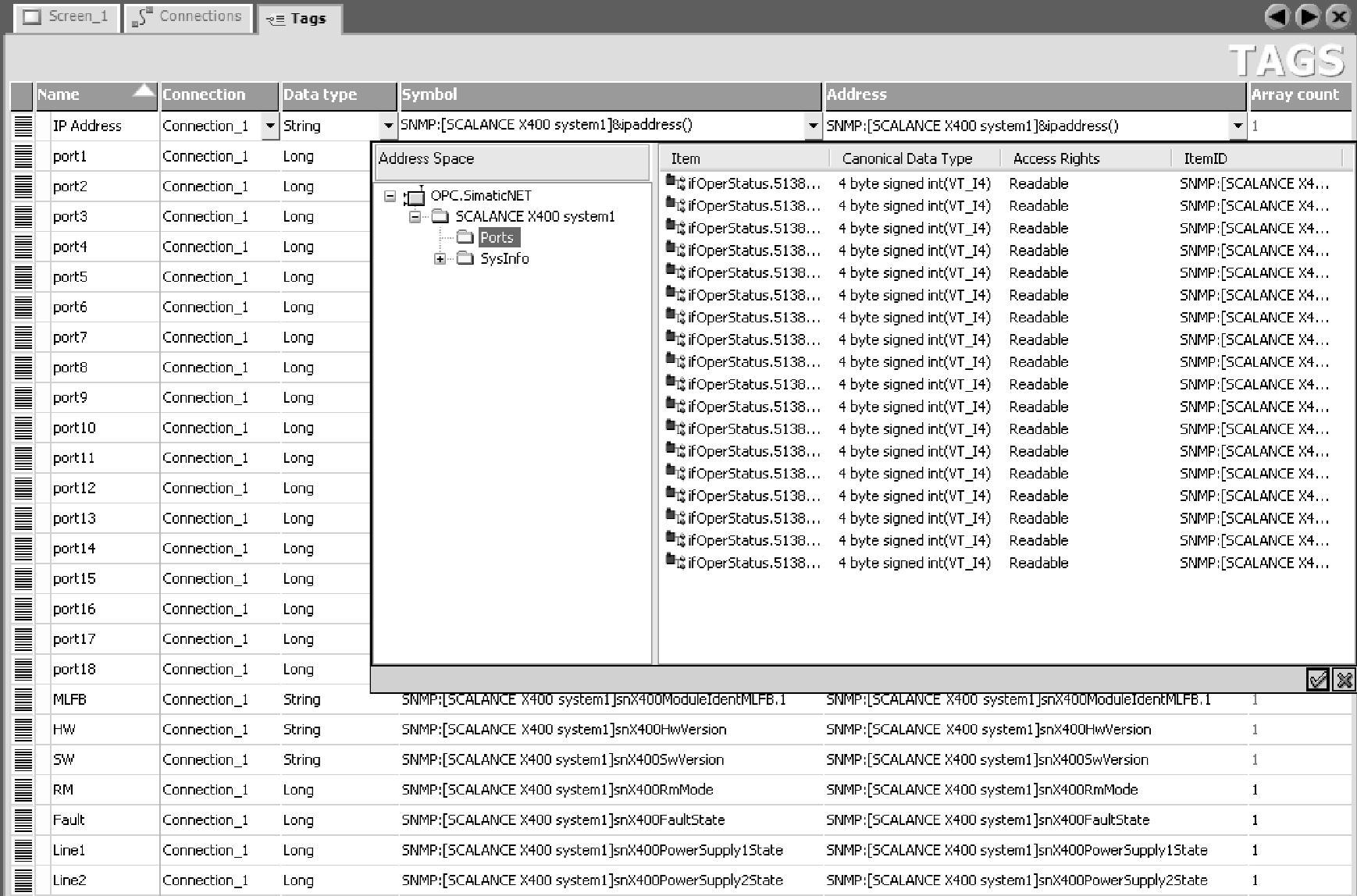1357x896 pixels.
Task: Select the row handle for MLFB
Action: click(x=23, y=699)
